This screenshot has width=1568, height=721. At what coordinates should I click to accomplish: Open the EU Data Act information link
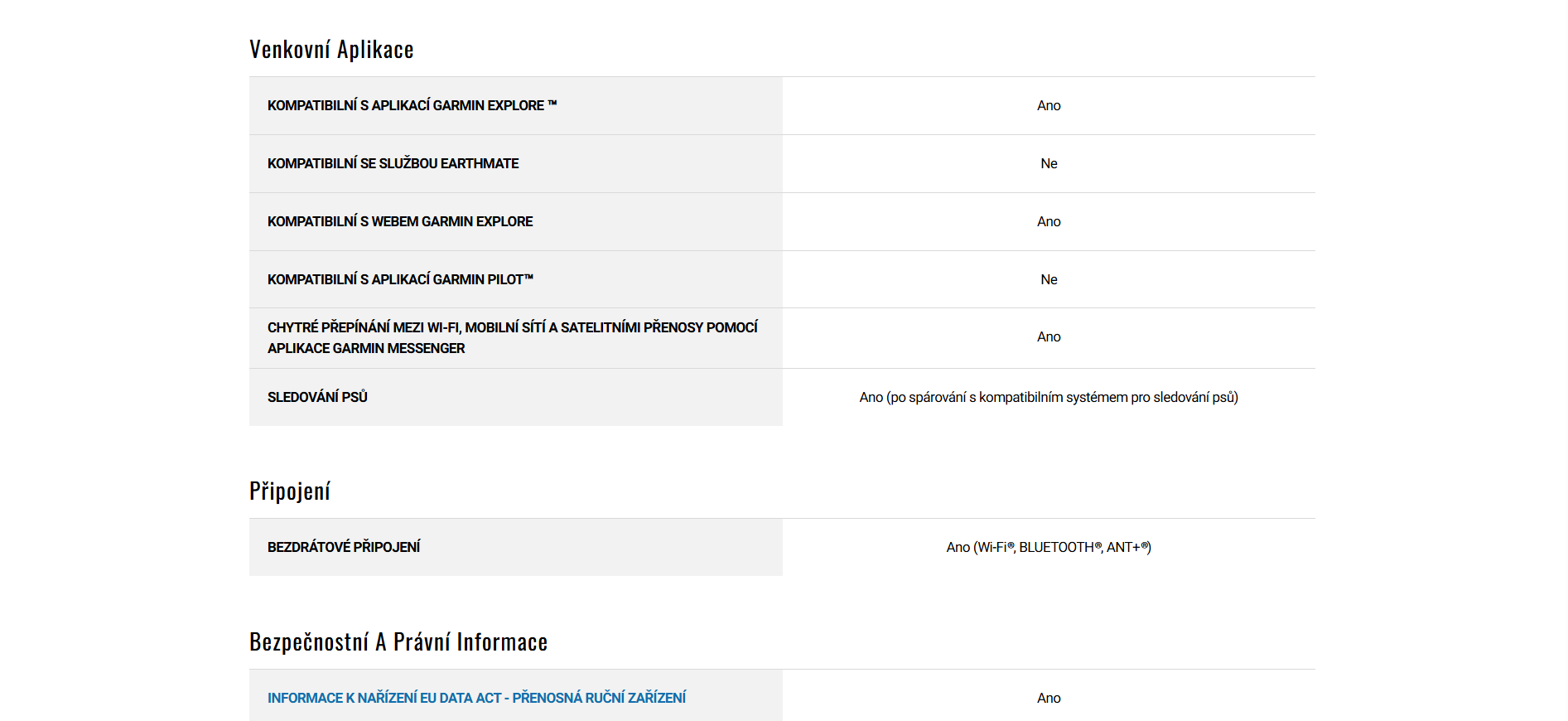pyautogui.click(x=476, y=698)
